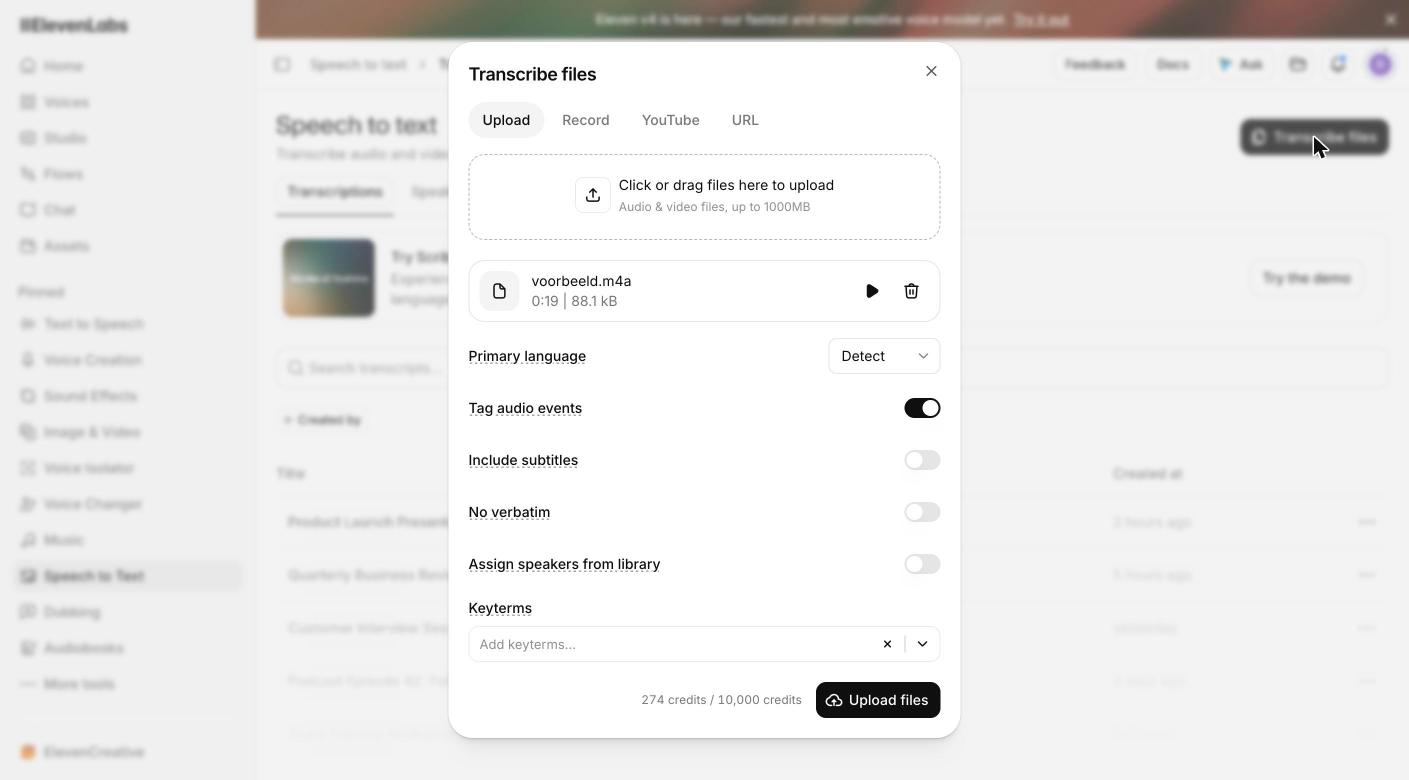Click the upload arrow icon in drop zone

point(593,195)
